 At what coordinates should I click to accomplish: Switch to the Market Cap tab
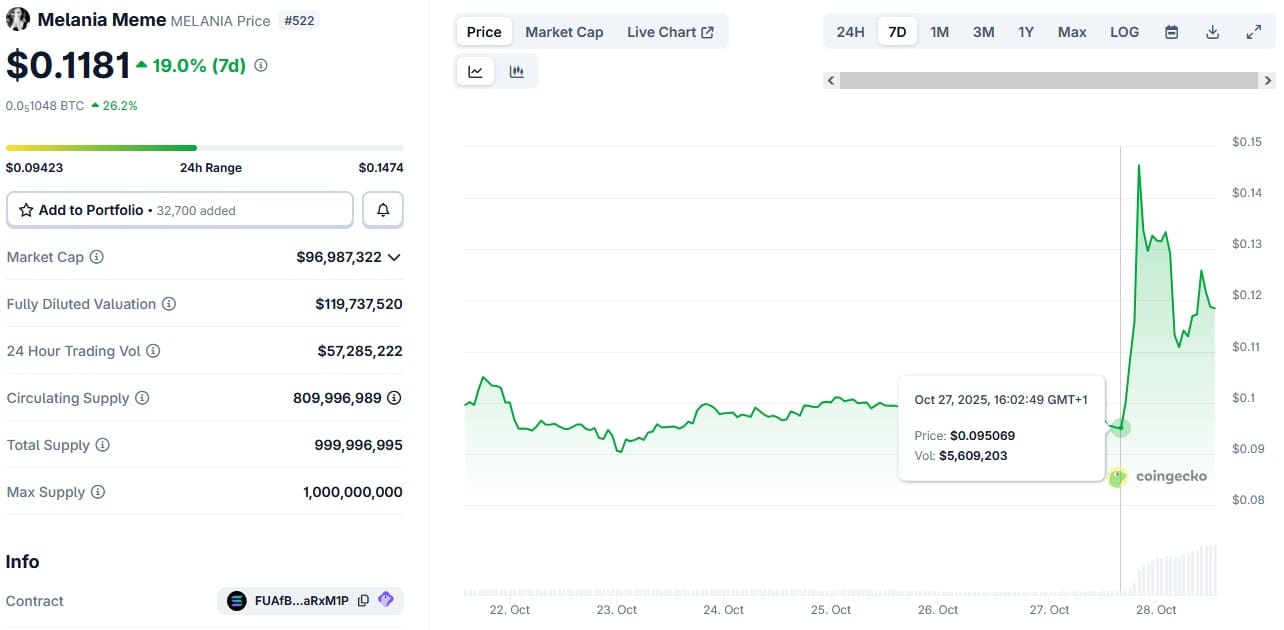564,32
